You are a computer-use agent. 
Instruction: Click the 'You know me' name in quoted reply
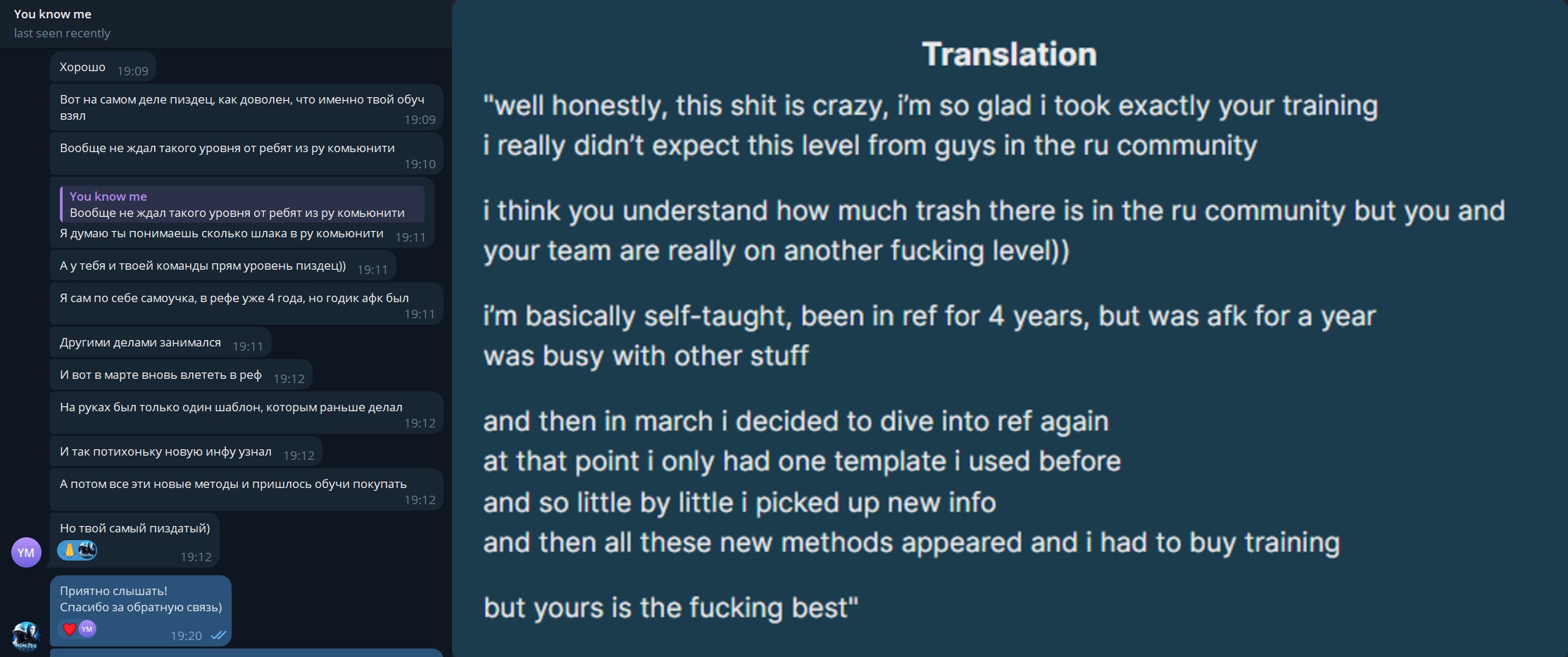click(x=108, y=196)
